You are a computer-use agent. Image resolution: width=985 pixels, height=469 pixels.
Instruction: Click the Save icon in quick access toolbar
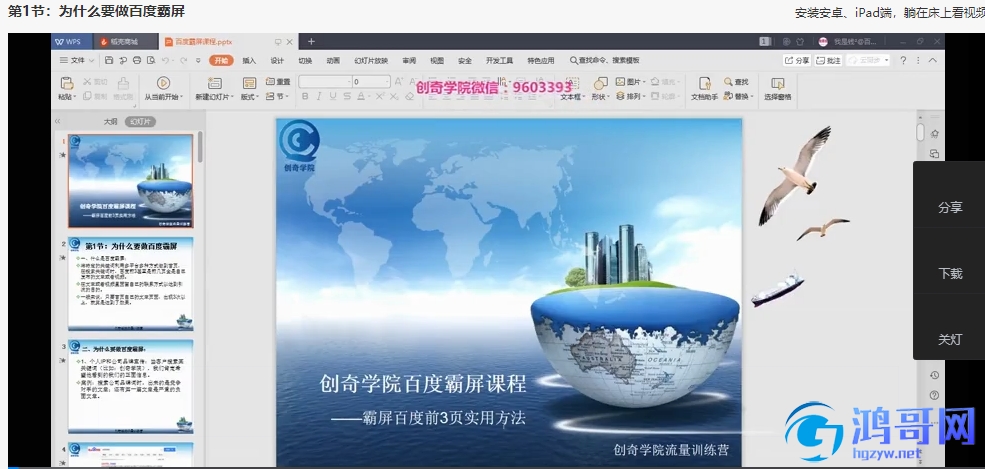pos(109,60)
